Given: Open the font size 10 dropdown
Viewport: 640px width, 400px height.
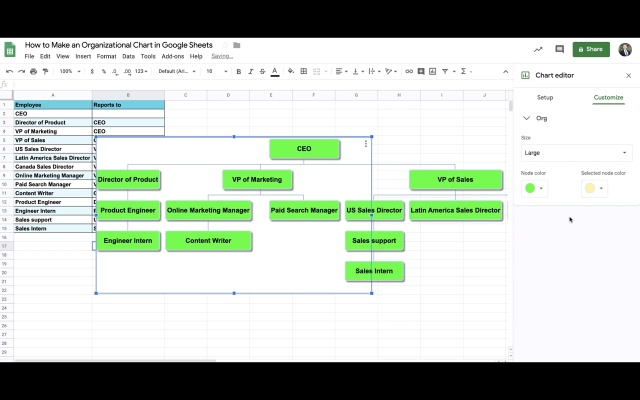Looking at the screenshot, I should 216,71.
